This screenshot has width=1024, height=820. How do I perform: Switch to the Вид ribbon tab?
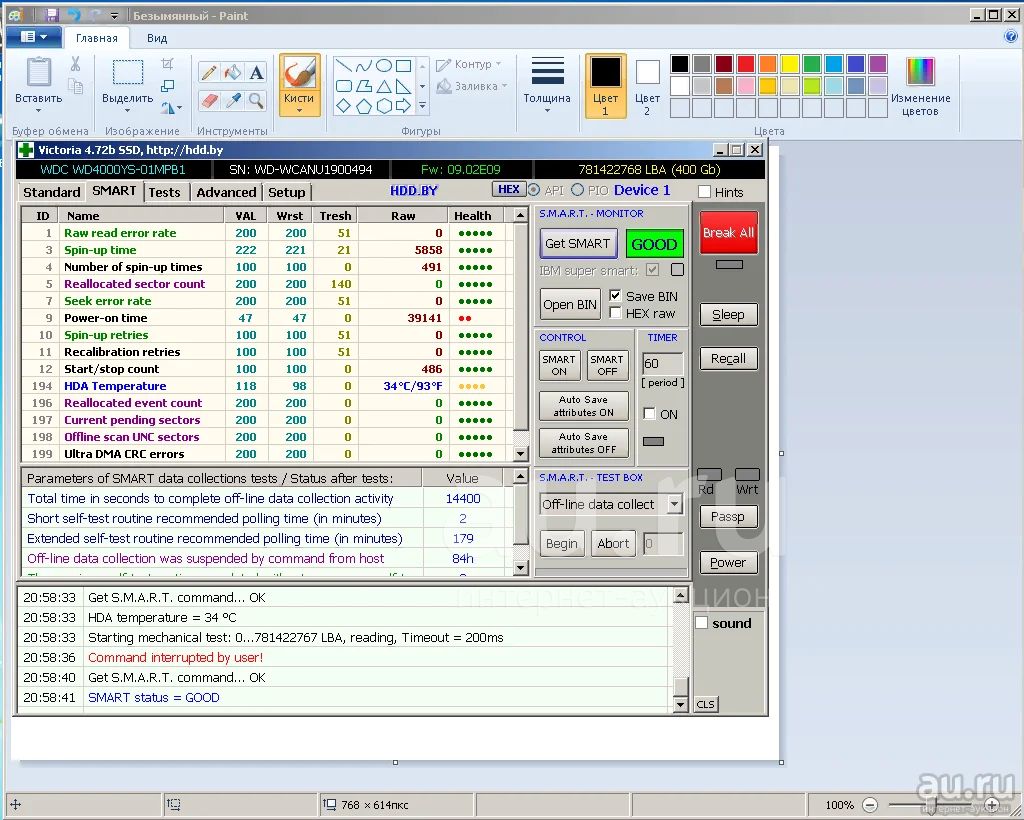(x=157, y=38)
